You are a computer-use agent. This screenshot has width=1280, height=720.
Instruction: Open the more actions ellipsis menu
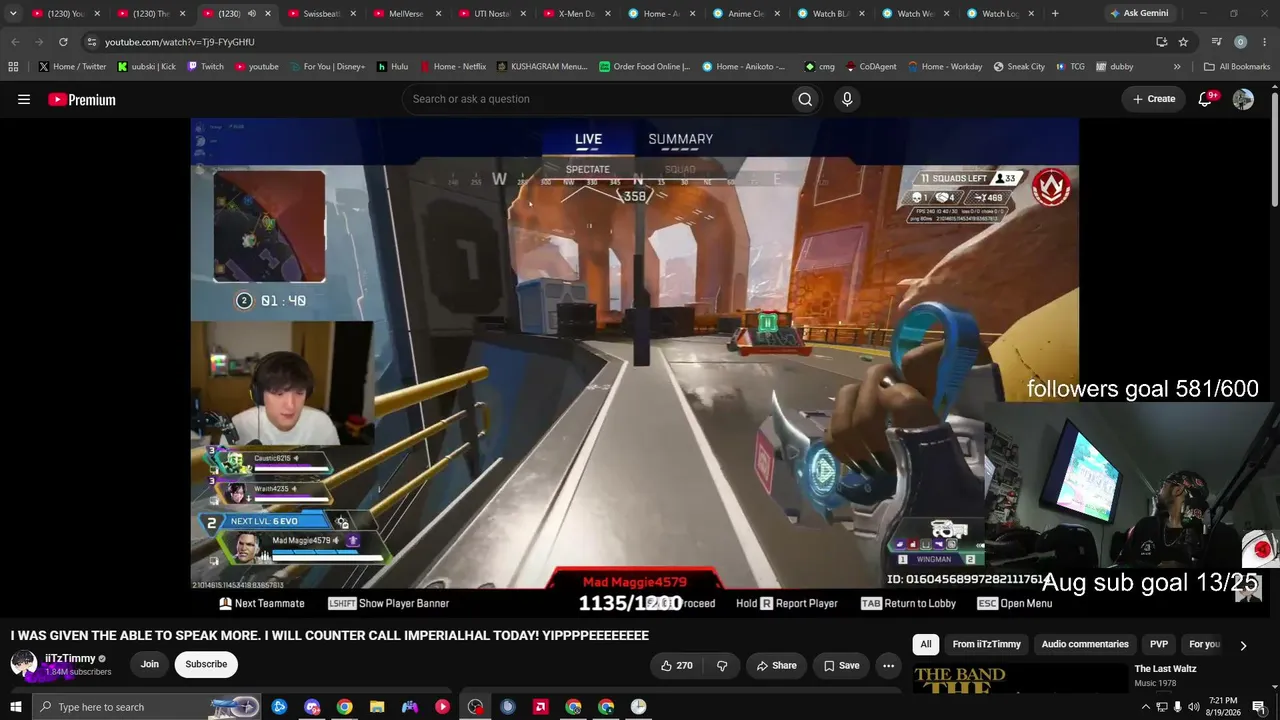point(888,665)
